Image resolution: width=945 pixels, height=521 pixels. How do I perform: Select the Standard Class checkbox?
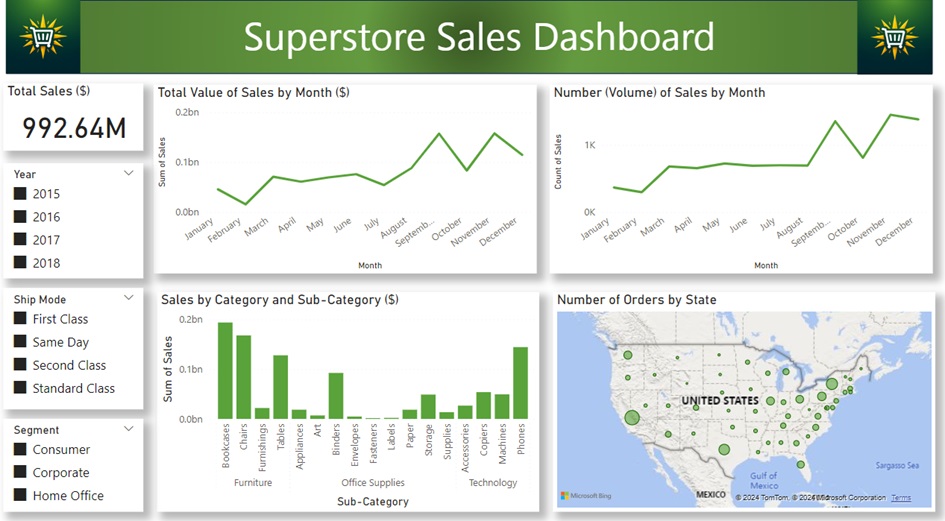[20, 388]
